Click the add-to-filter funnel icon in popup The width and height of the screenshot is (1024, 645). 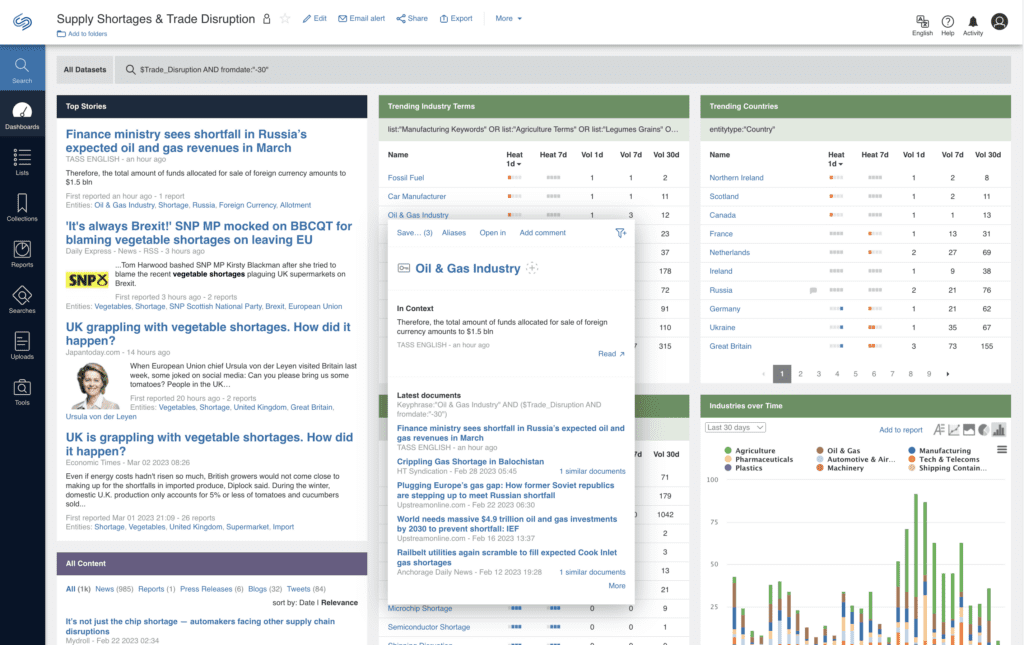620,233
